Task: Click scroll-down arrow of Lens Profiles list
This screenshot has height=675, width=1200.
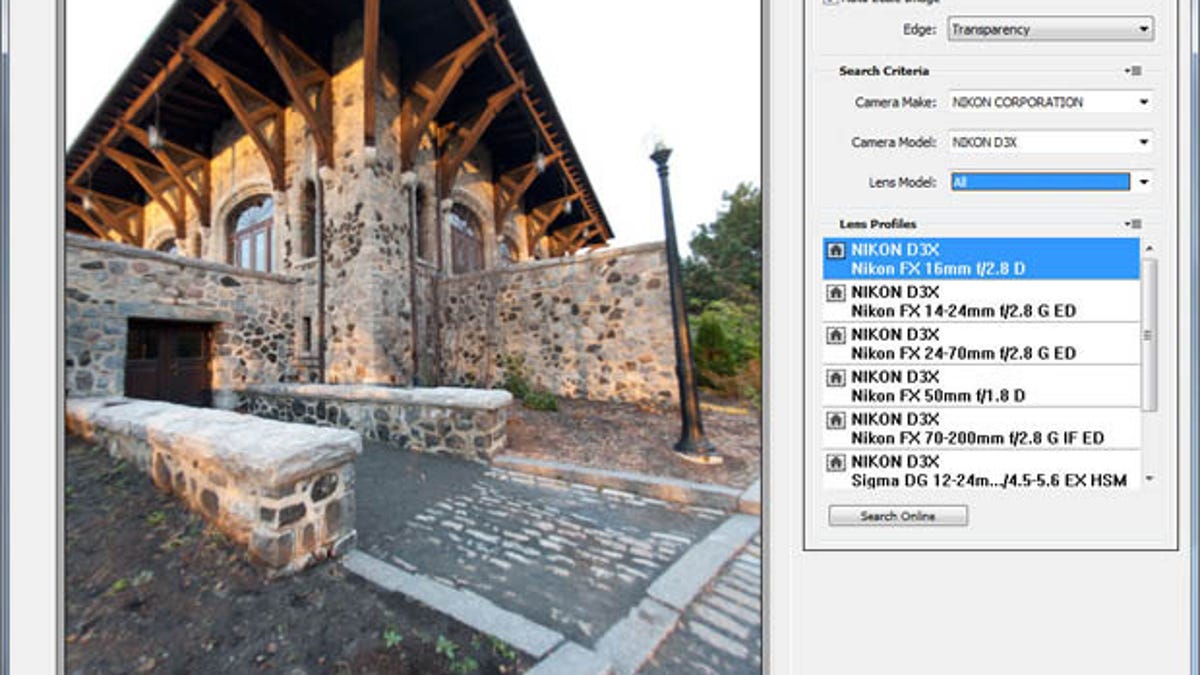Action: click(x=1148, y=479)
